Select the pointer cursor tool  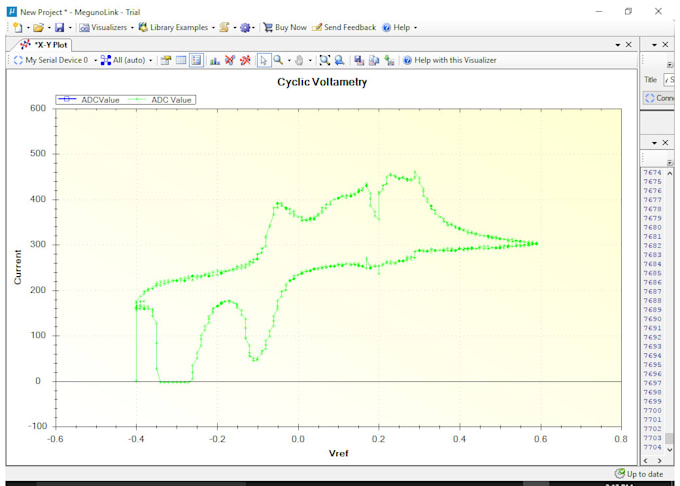click(263, 61)
